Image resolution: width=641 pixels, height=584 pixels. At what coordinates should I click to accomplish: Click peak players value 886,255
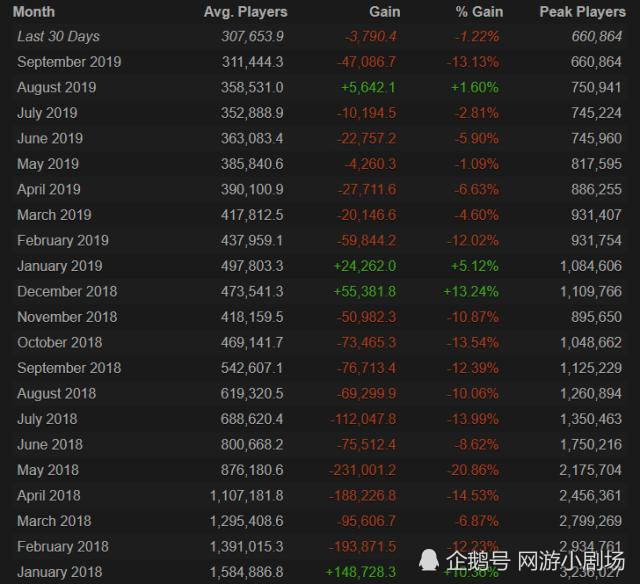596,190
